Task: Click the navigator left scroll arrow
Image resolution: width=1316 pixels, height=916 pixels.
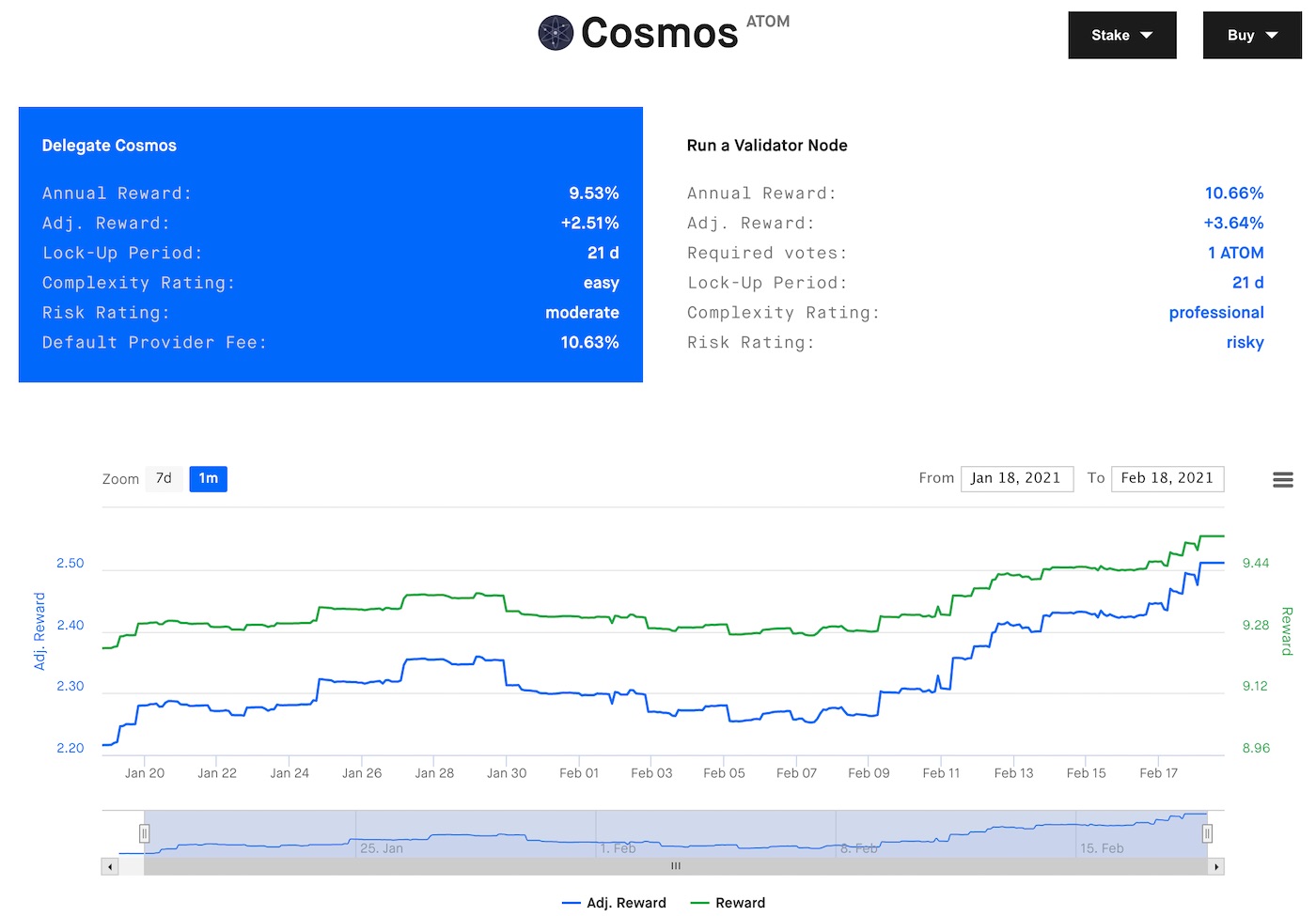Action: (x=111, y=867)
